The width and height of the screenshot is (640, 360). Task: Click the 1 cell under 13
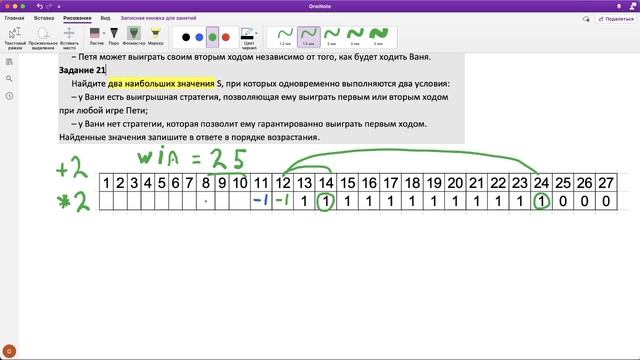tap(304, 201)
